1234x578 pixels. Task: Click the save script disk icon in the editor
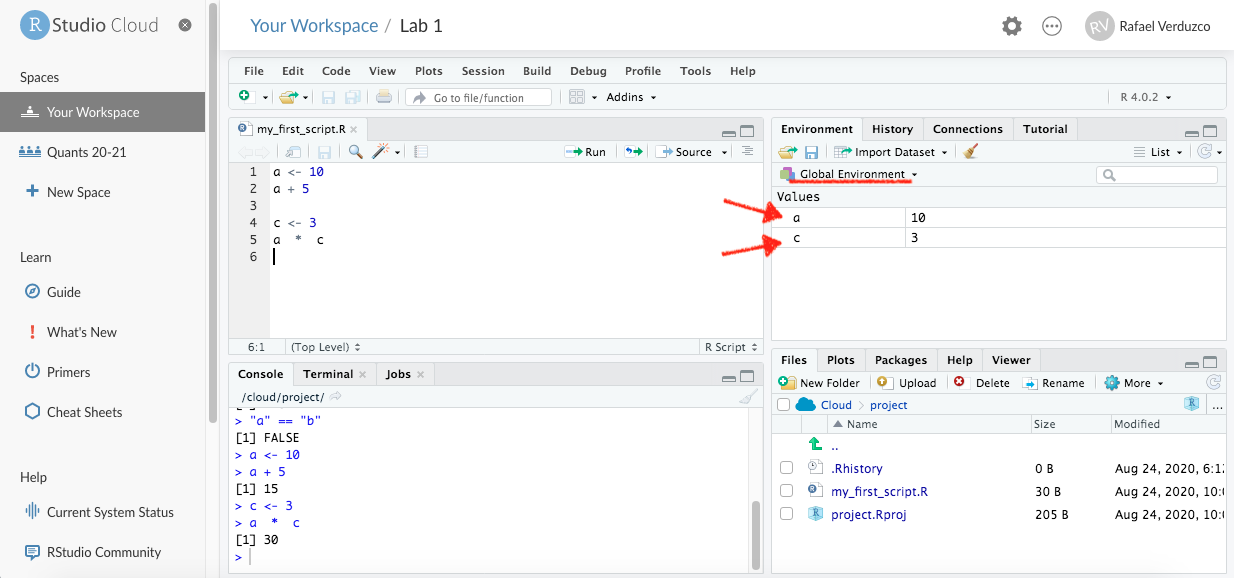324,152
